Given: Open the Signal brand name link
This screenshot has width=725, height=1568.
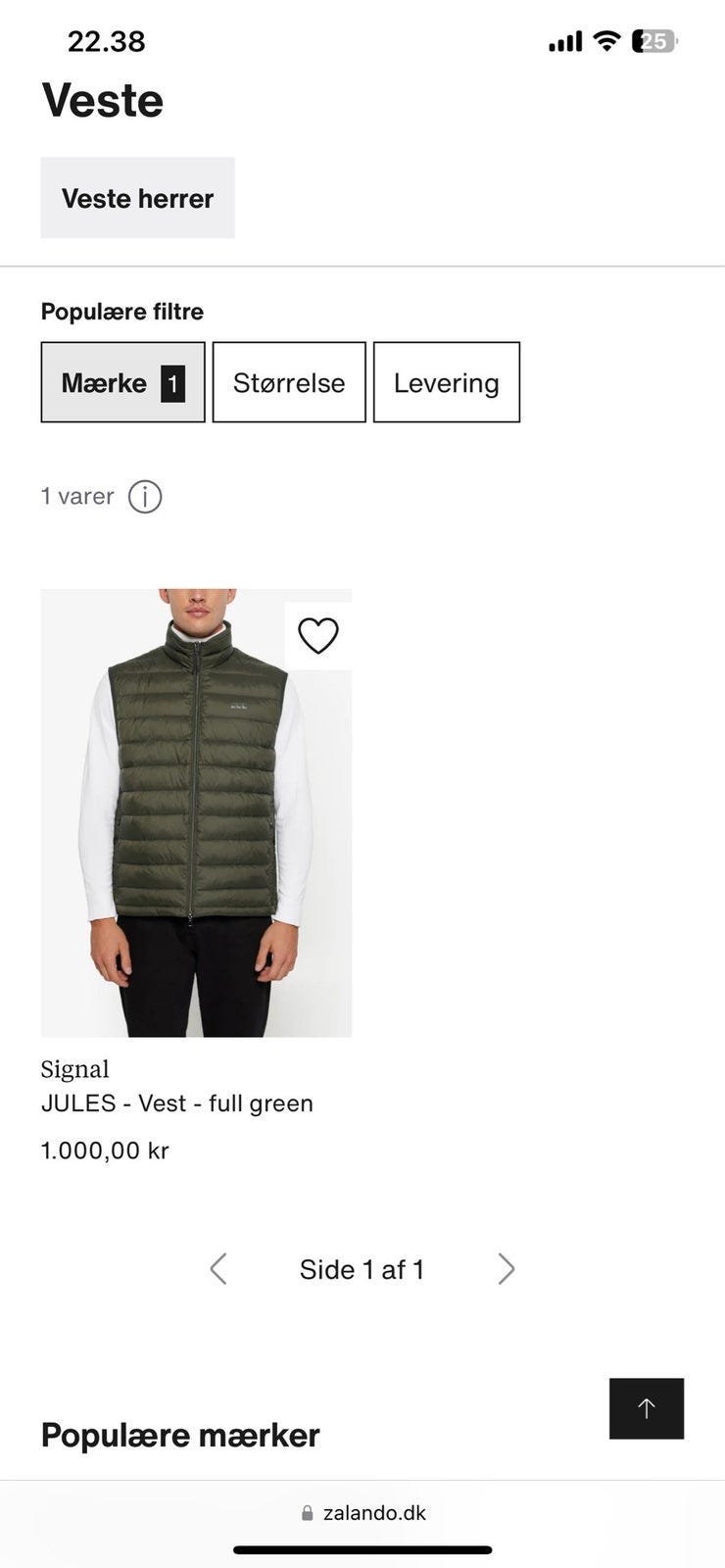Looking at the screenshot, I should 75,1069.
